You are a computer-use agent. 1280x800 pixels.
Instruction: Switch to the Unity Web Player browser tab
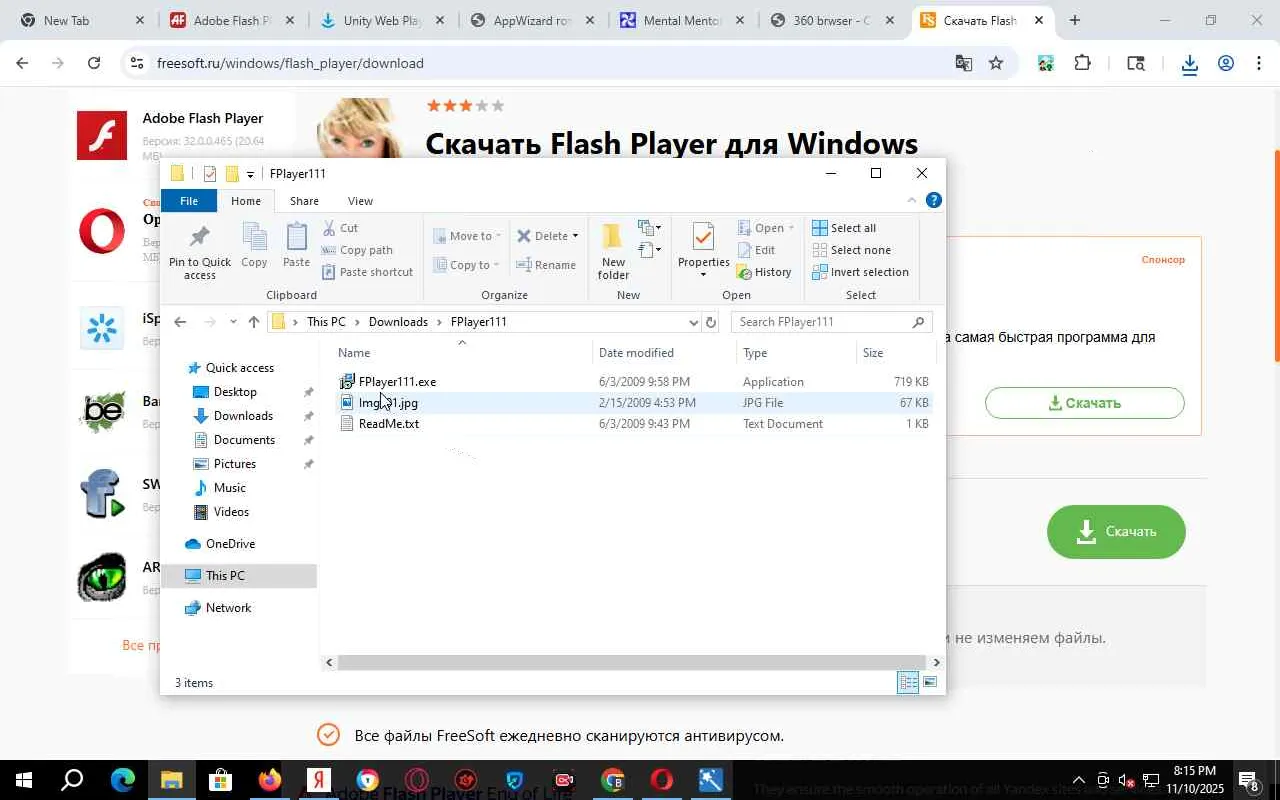(381, 20)
